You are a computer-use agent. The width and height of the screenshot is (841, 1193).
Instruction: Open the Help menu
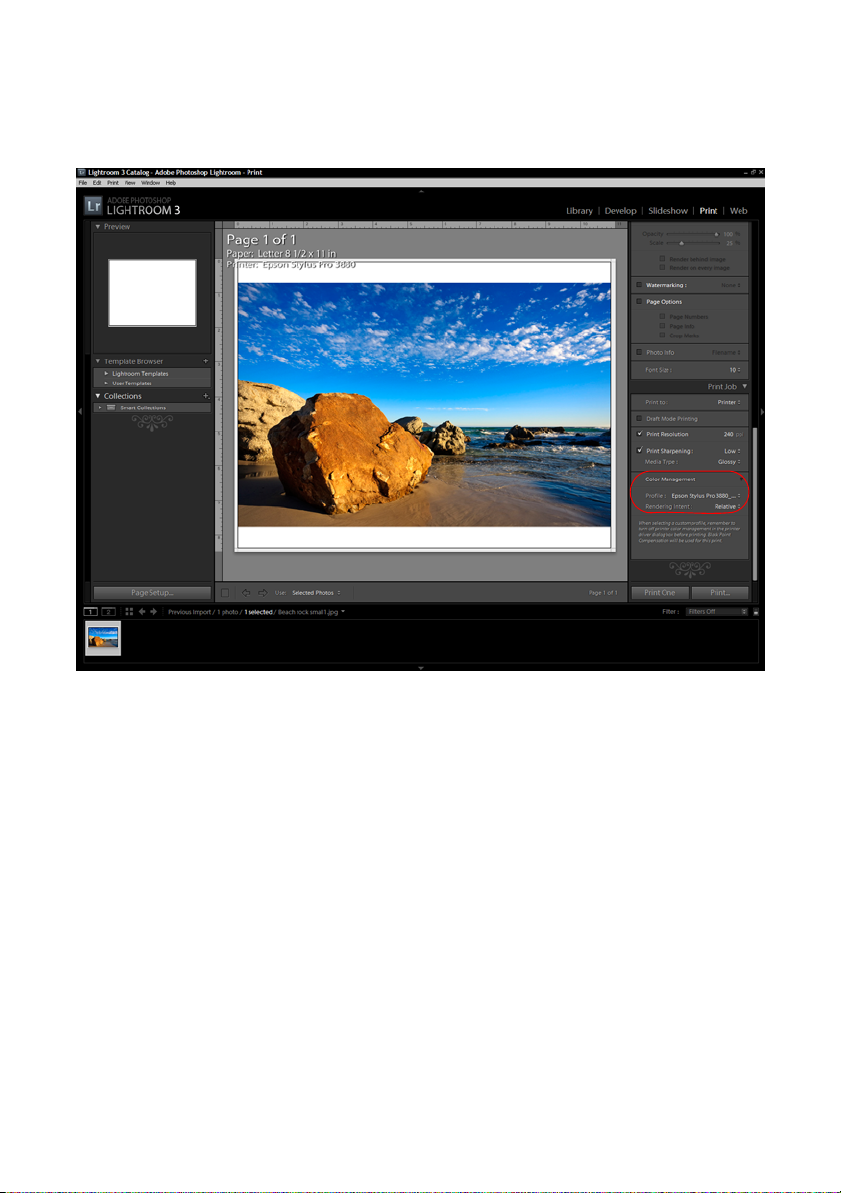(x=170, y=183)
